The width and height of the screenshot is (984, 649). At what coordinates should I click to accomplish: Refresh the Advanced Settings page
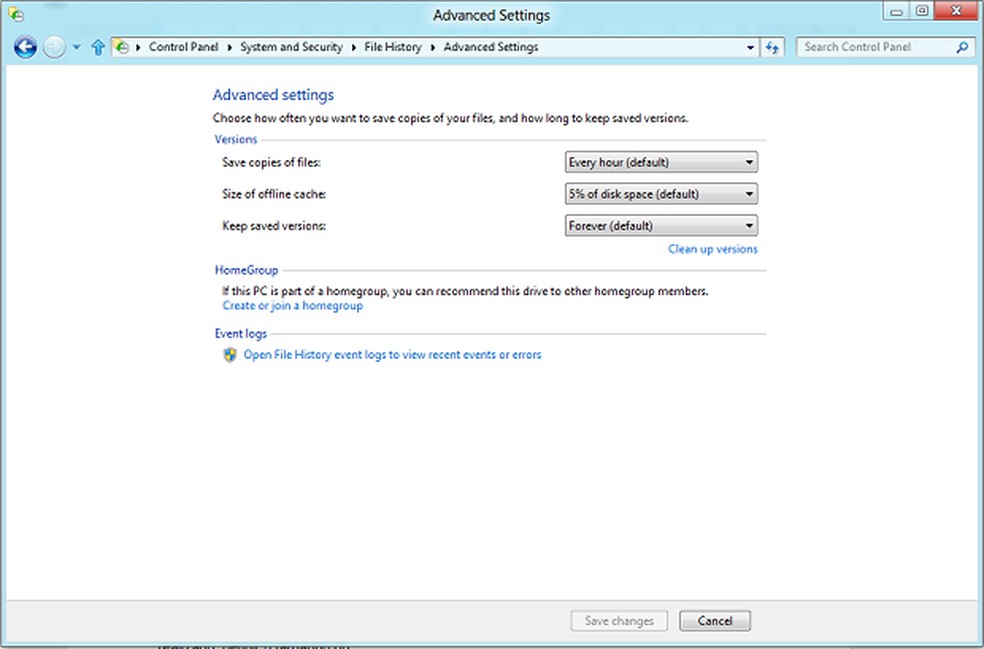(773, 47)
